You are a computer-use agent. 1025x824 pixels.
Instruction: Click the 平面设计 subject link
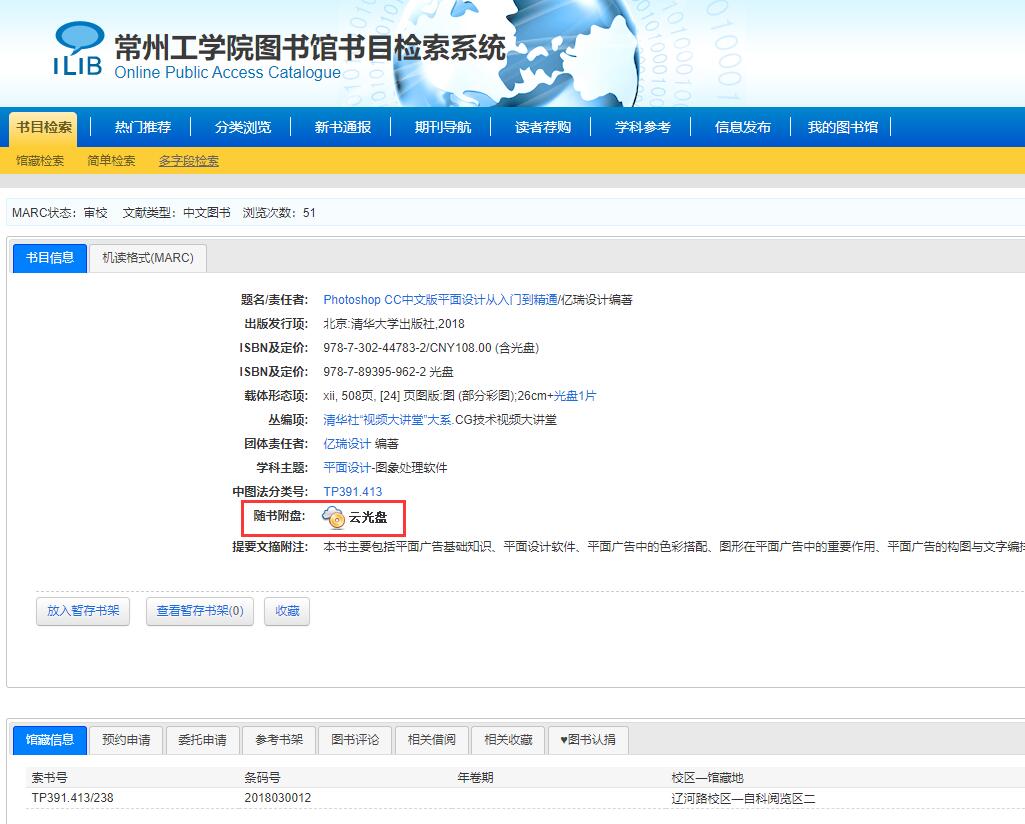coord(347,468)
